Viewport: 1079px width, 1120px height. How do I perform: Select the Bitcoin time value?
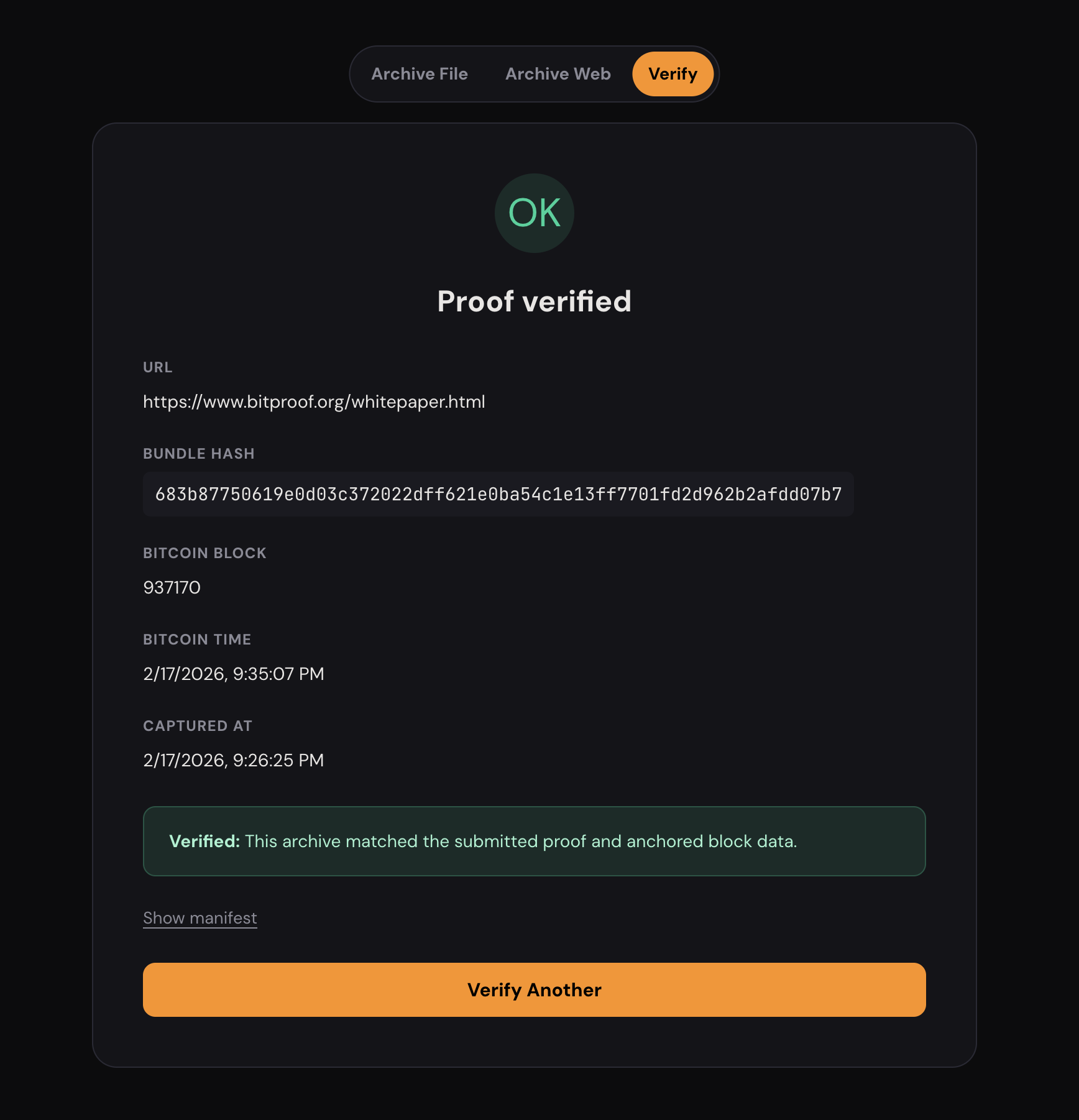[234, 673]
